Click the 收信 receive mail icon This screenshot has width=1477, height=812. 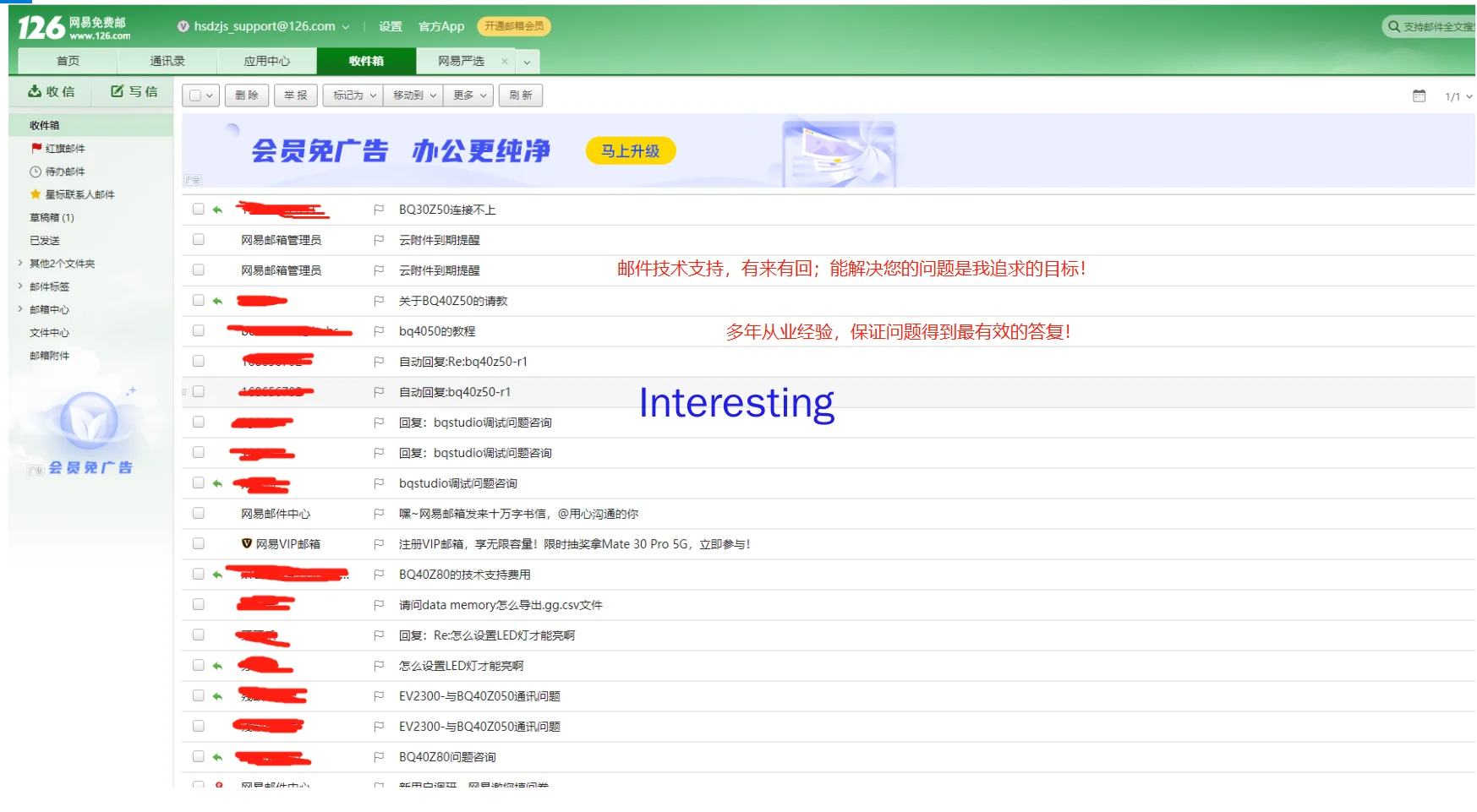click(x=35, y=91)
